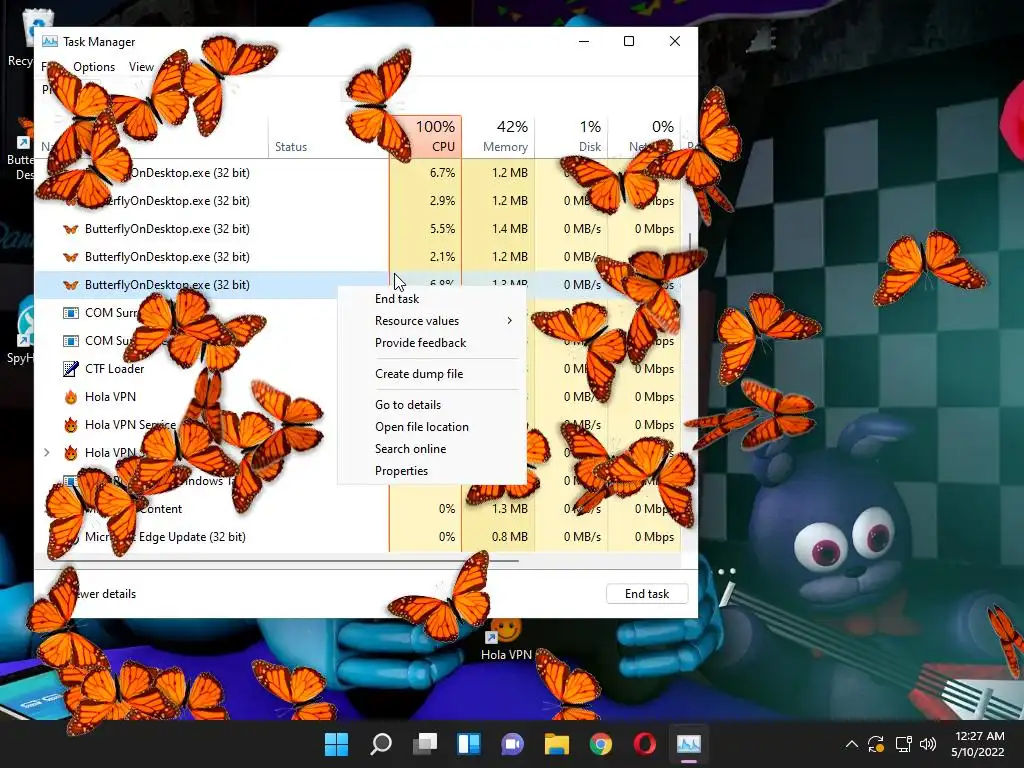The height and width of the screenshot is (768, 1024).
Task: Click the first COM Surrogate process icon
Action: (x=71, y=313)
